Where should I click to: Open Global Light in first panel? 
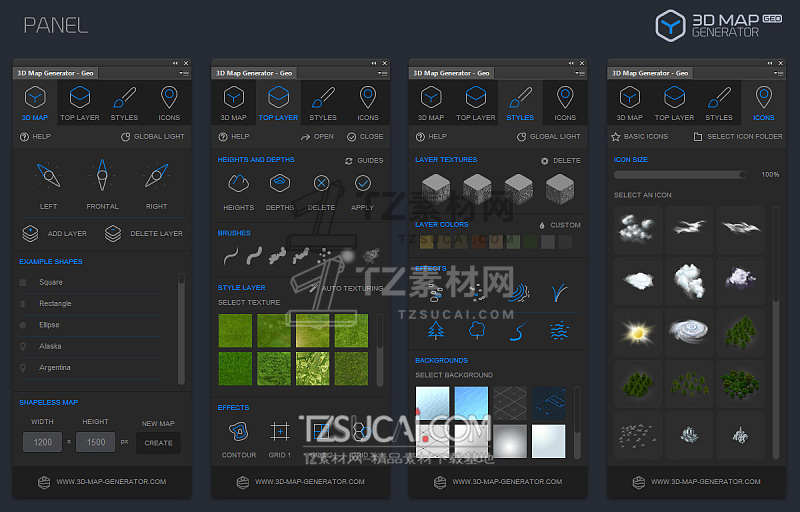coord(153,137)
